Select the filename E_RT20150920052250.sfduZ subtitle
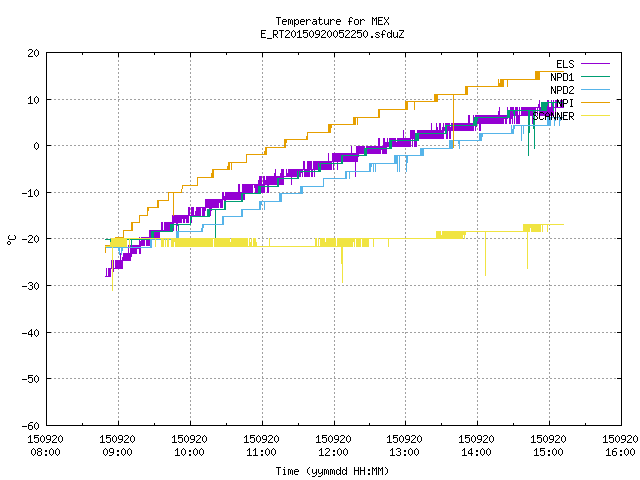Image resolution: width=640 pixels, height=480 pixels. point(332,34)
